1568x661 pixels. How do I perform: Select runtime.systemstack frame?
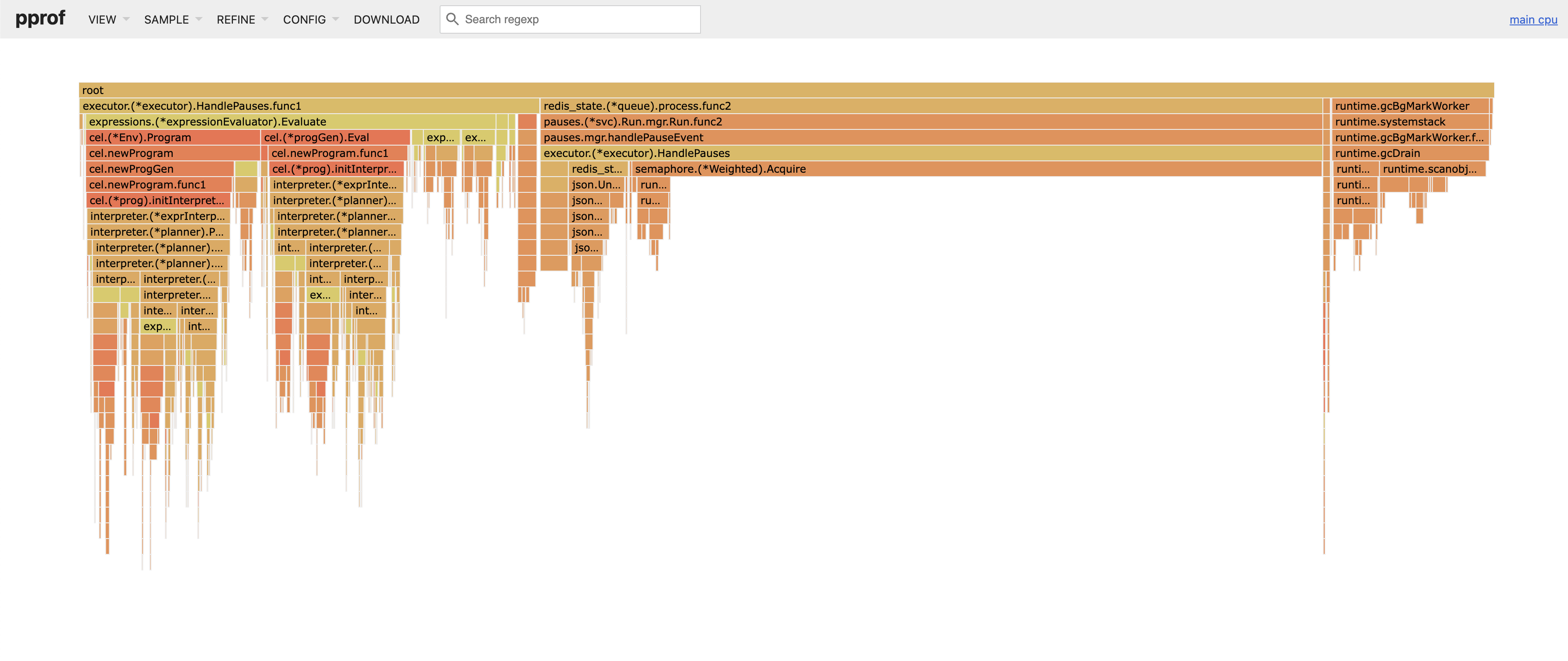[x=1410, y=122]
